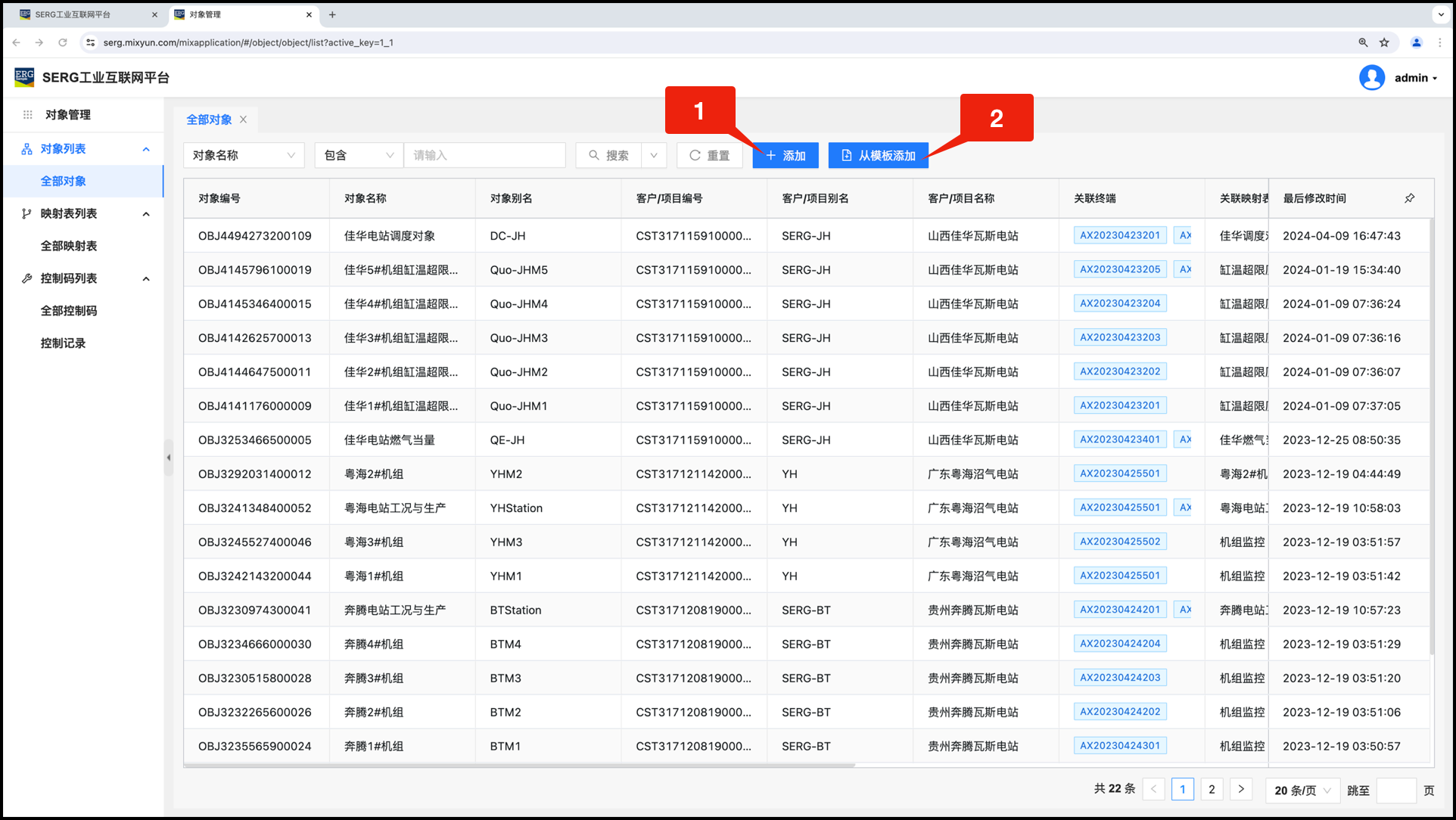The image size is (1456, 820).
Task: Open the 包含 condition dropdown
Action: 359,155
